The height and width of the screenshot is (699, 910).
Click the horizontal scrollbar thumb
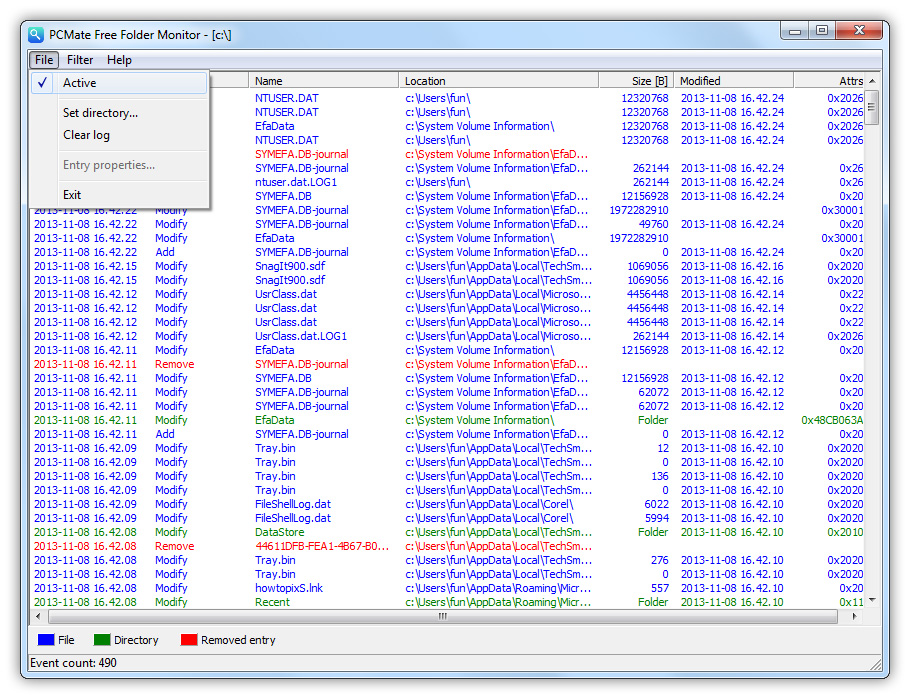[443, 616]
